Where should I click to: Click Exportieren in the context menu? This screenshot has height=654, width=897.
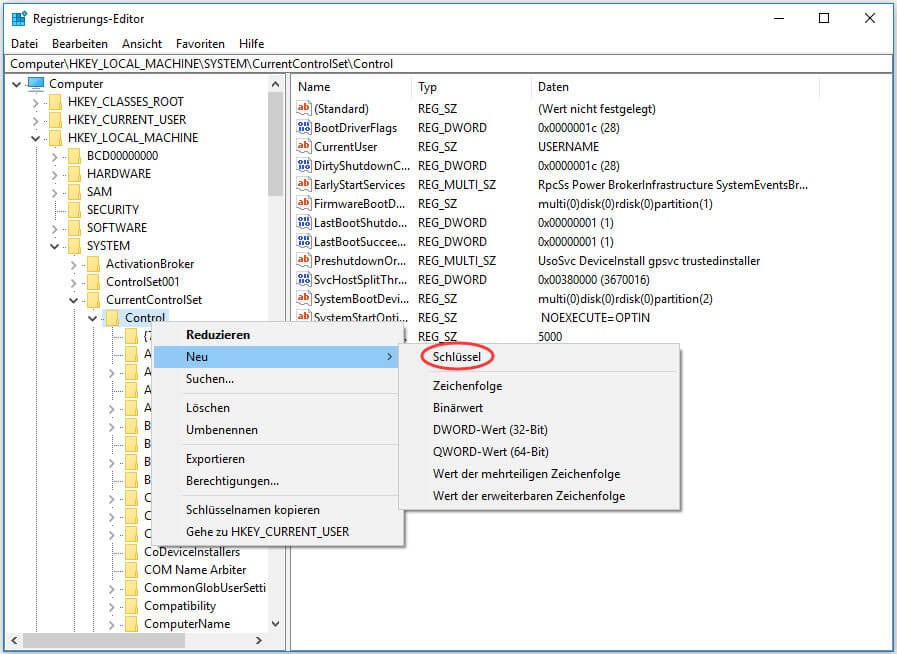(x=215, y=459)
